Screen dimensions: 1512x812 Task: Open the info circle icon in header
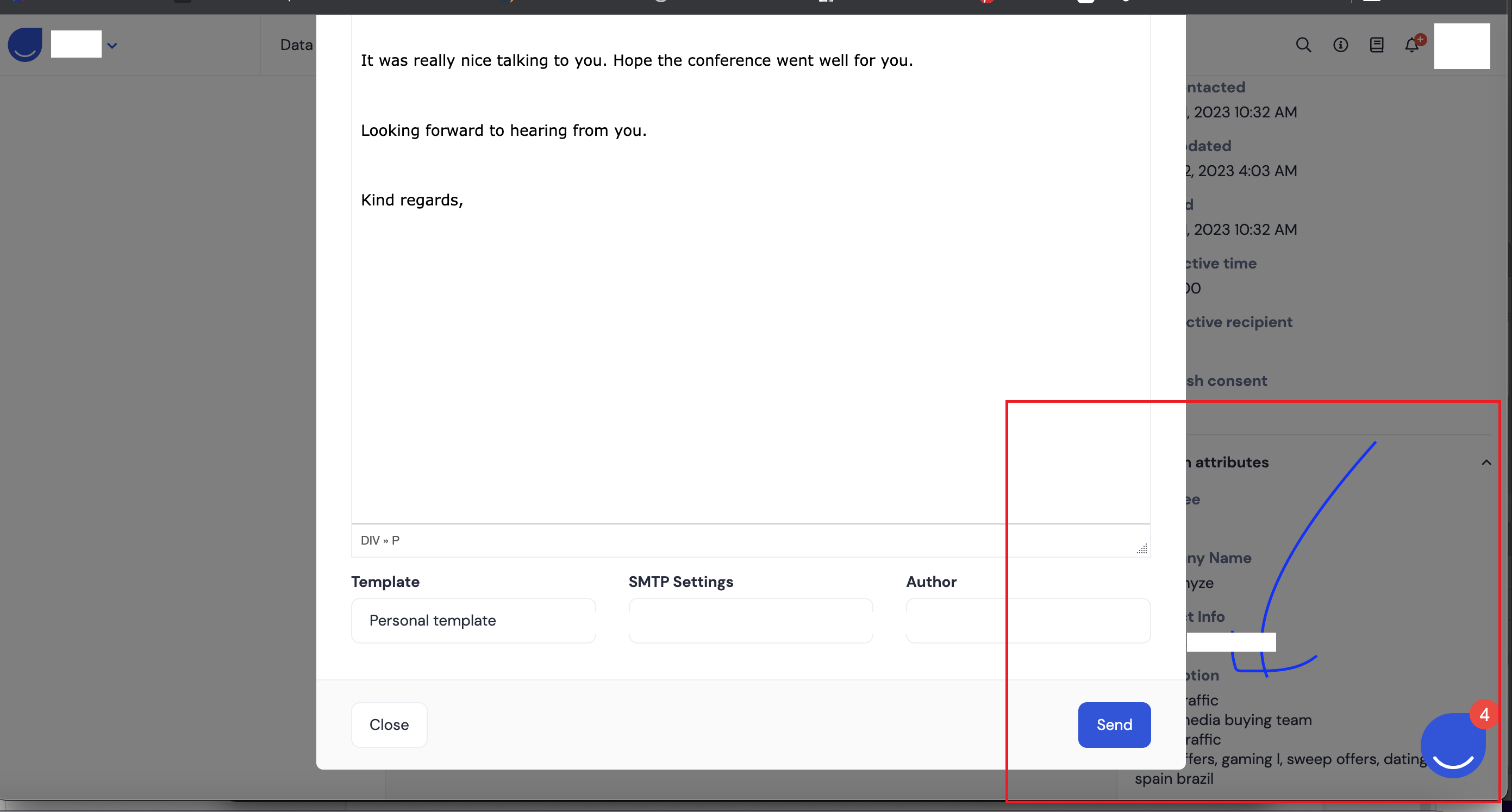pos(1340,45)
